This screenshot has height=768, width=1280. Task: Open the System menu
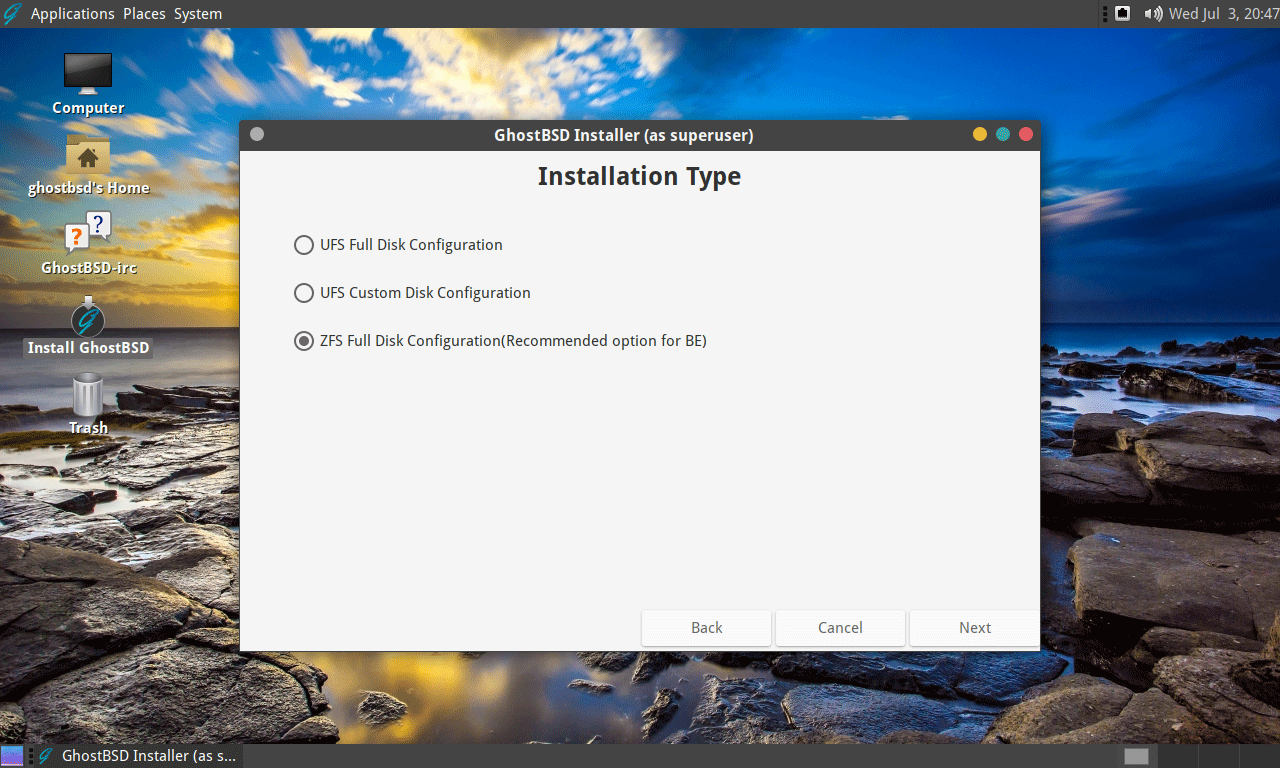pyautogui.click(x=198, y=14)
